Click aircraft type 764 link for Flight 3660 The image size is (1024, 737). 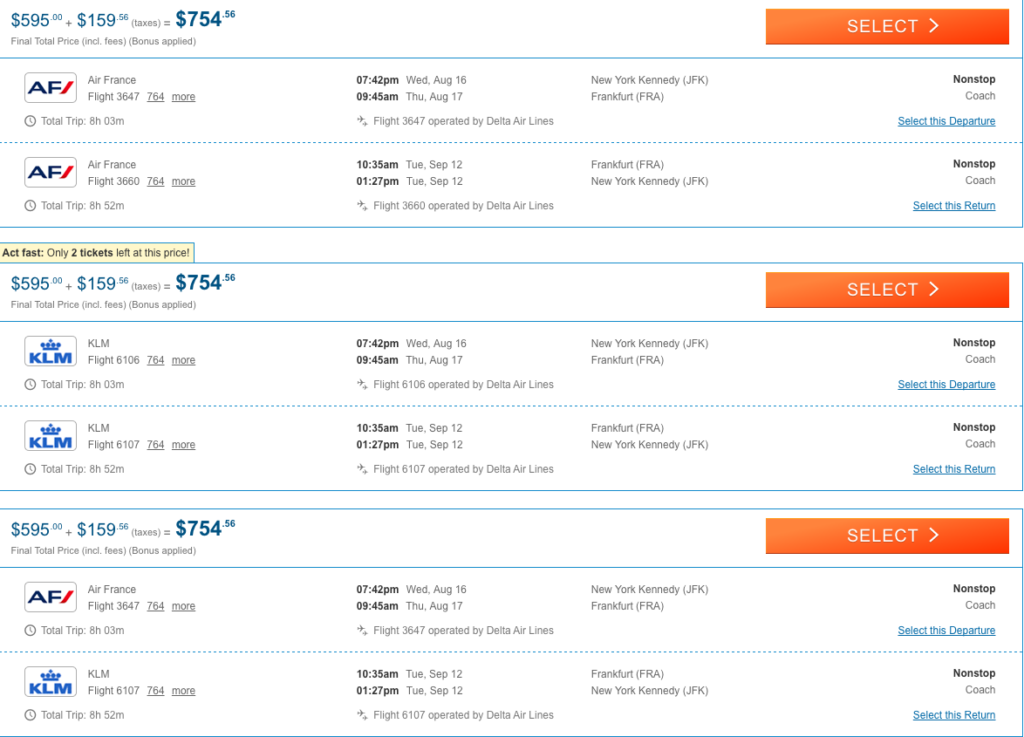click(x=155, y=181)
